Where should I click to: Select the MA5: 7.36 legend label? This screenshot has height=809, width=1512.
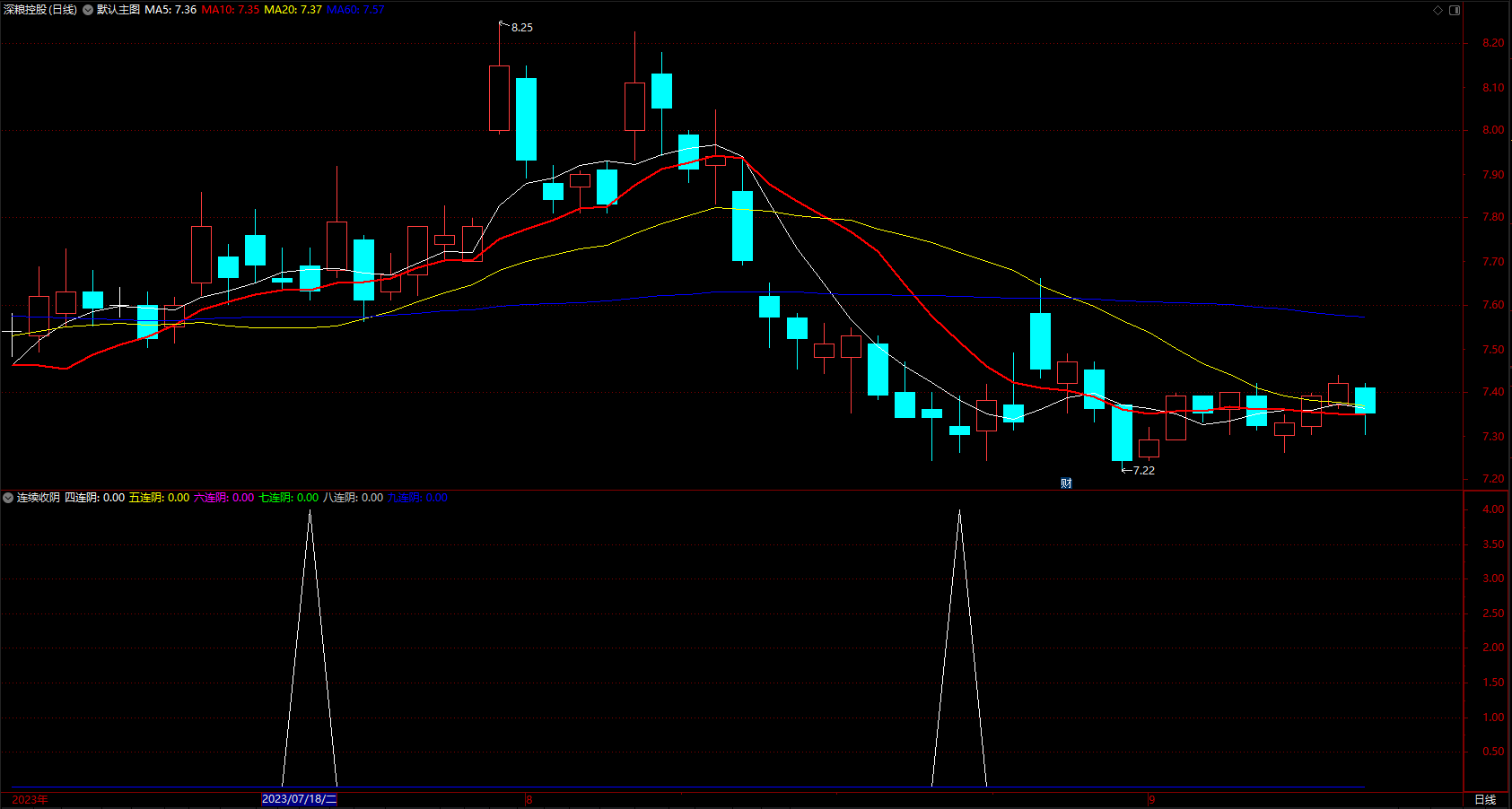(x=170, y=10)
